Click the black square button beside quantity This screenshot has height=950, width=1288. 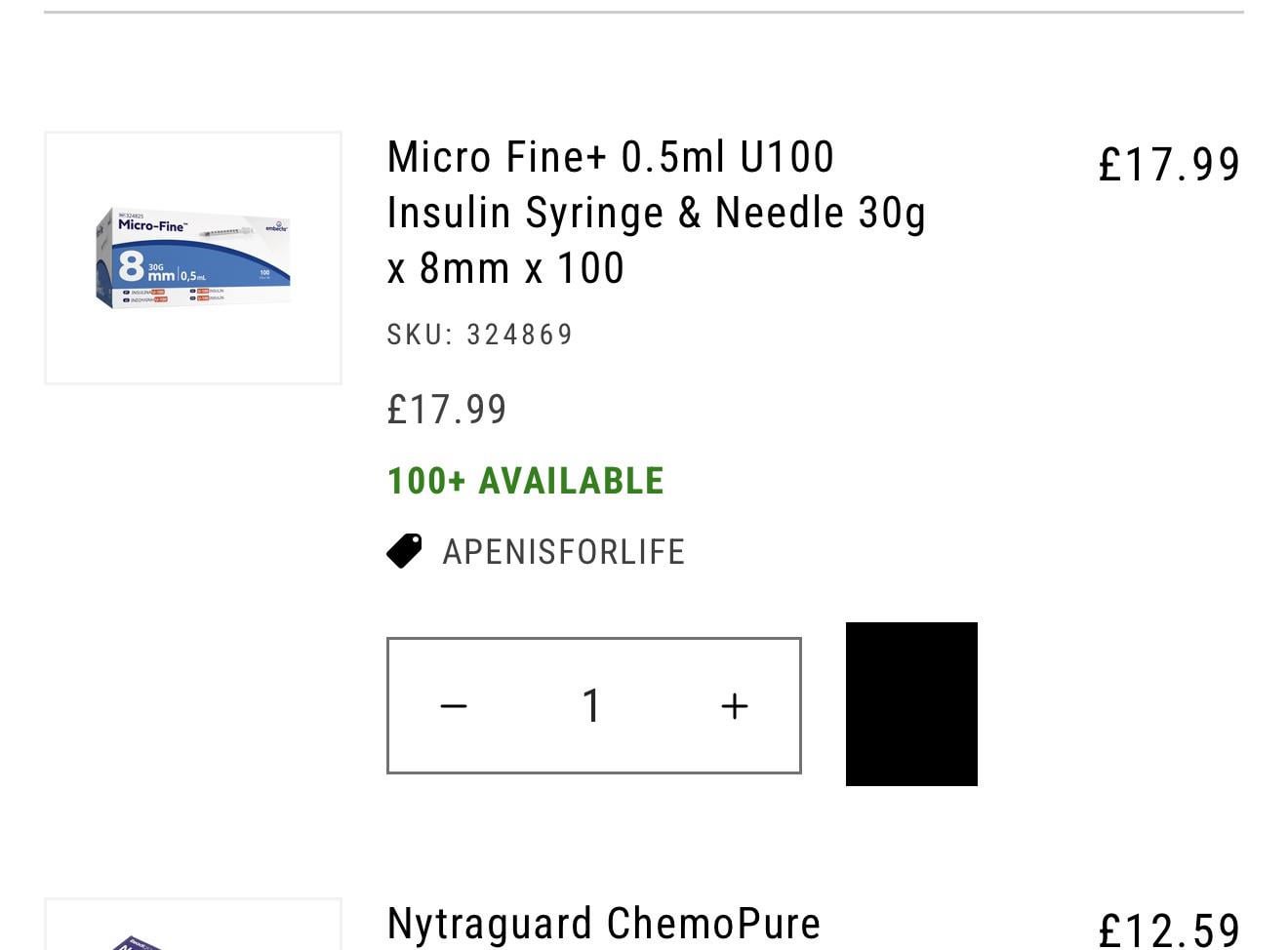pyautogui.click(x=911, y=704)
